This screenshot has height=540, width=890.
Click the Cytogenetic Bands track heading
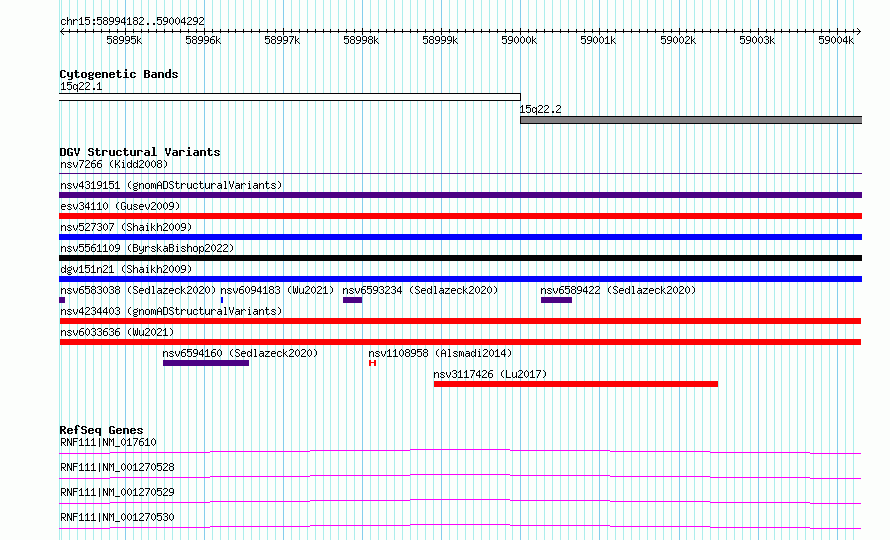[119, 74]
